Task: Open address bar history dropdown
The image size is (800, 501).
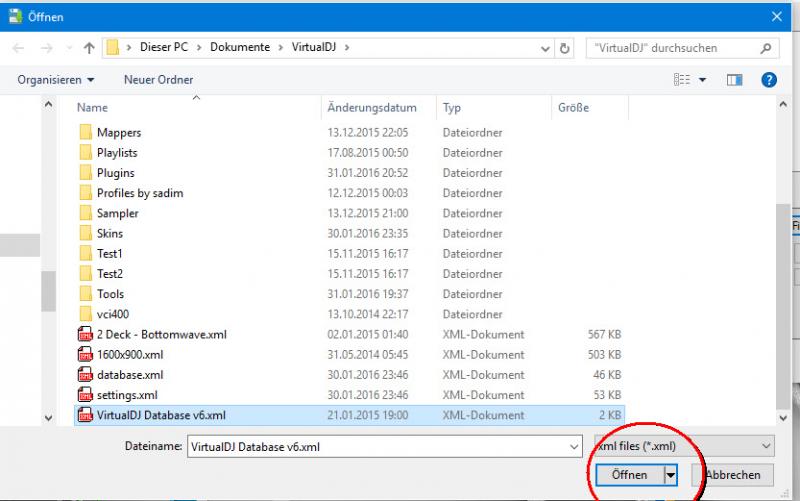Action: [545, 48]
